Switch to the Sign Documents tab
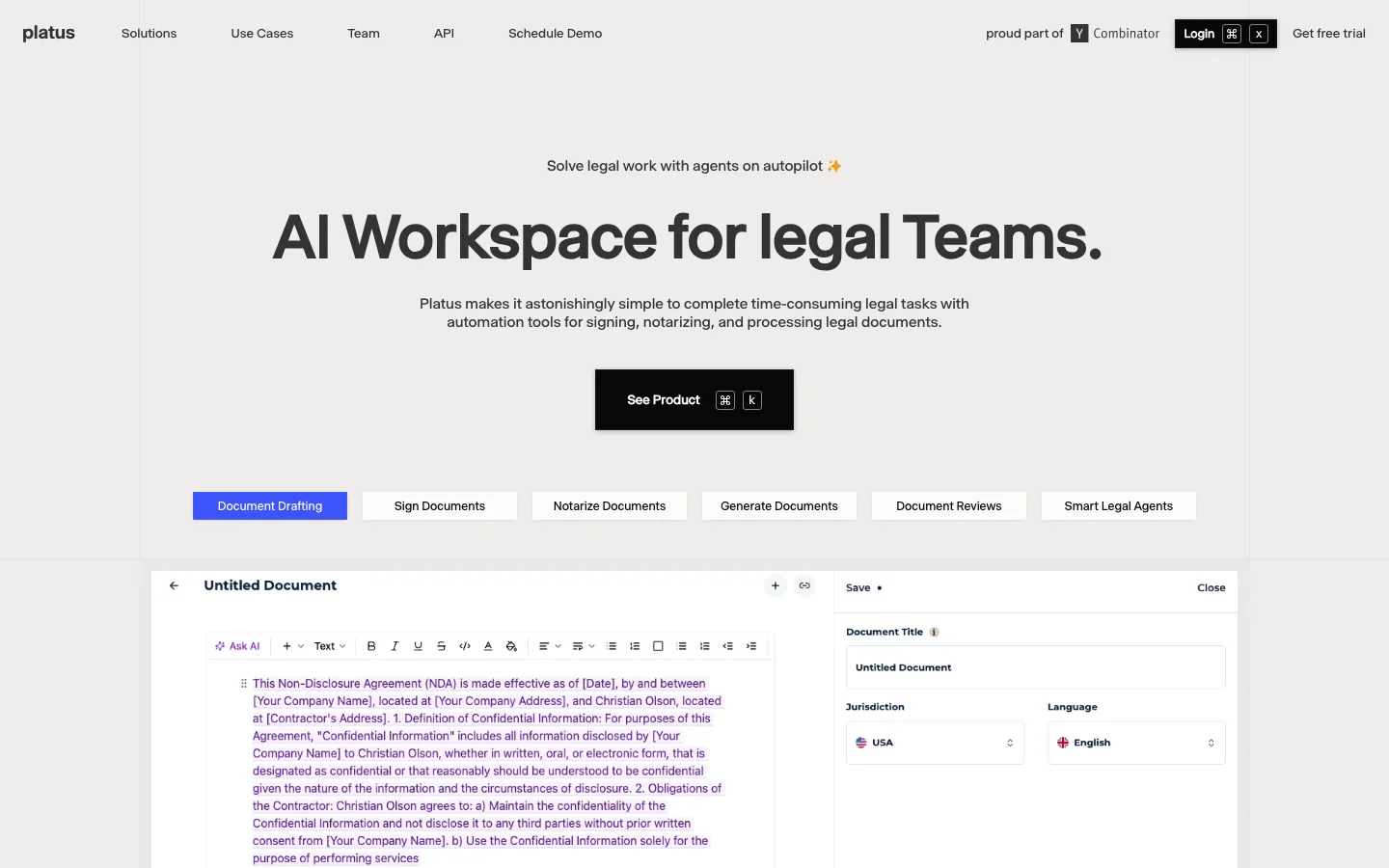The width and height of the screenshot is (1389, 868). (440, 506)
